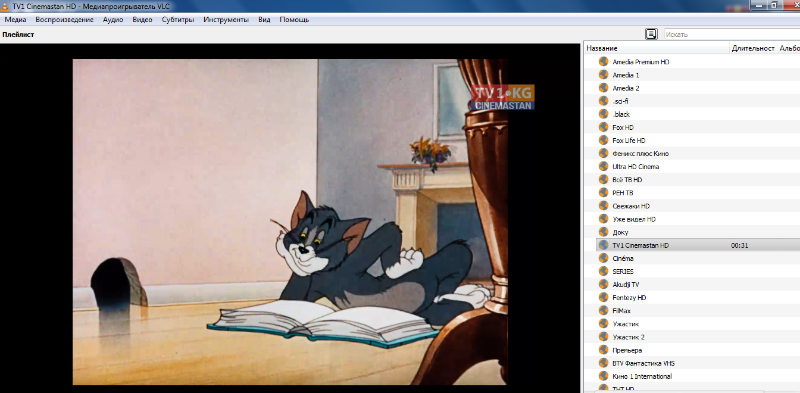Open the Субтитры menu
The width and height of the screenshot is (800, 393).
[x=178, y=20]
